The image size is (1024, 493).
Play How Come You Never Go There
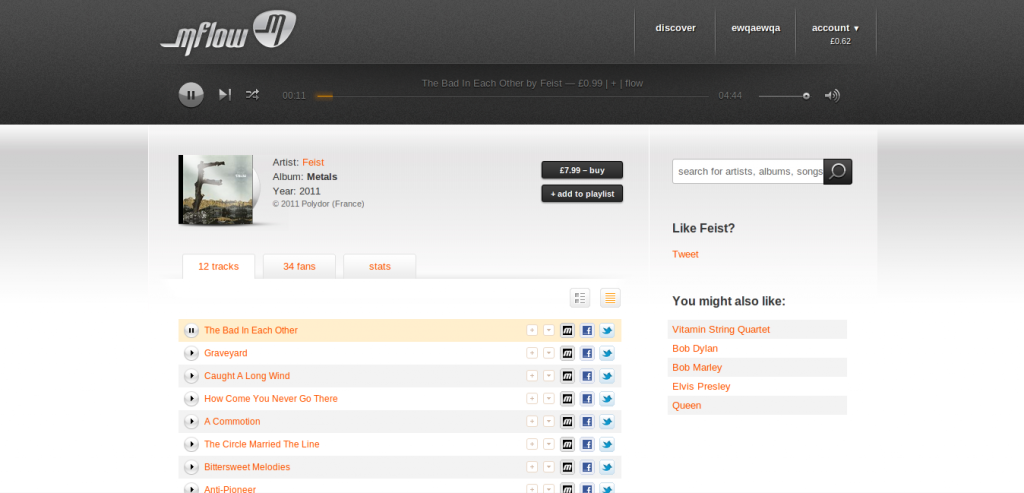pos(191,399)
